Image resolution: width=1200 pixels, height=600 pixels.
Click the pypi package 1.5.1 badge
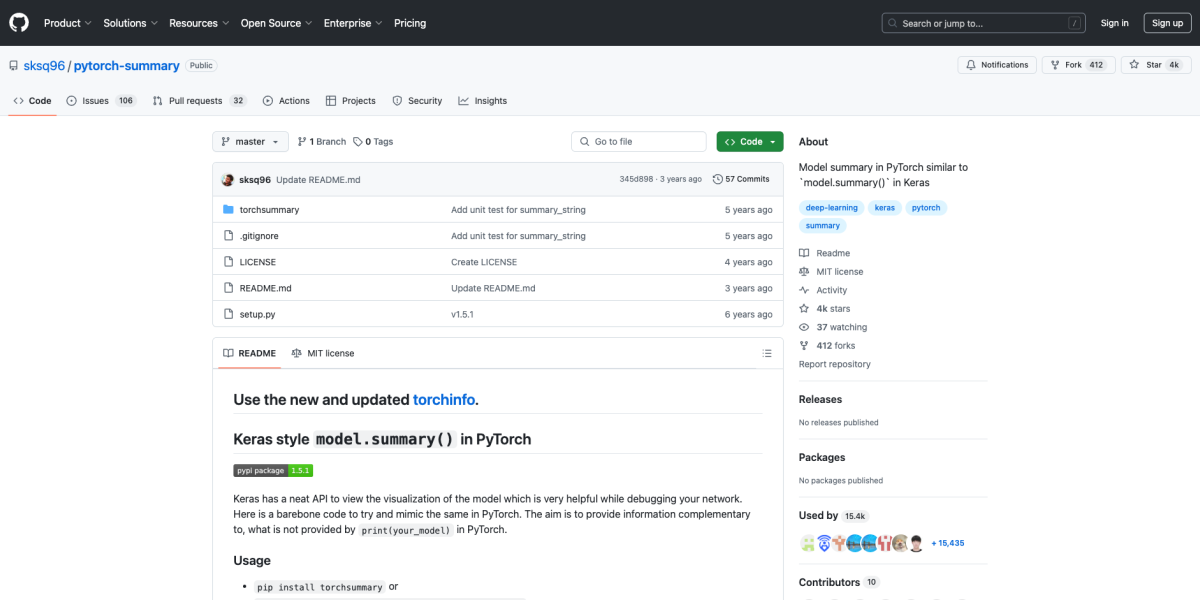click(272, 469)
